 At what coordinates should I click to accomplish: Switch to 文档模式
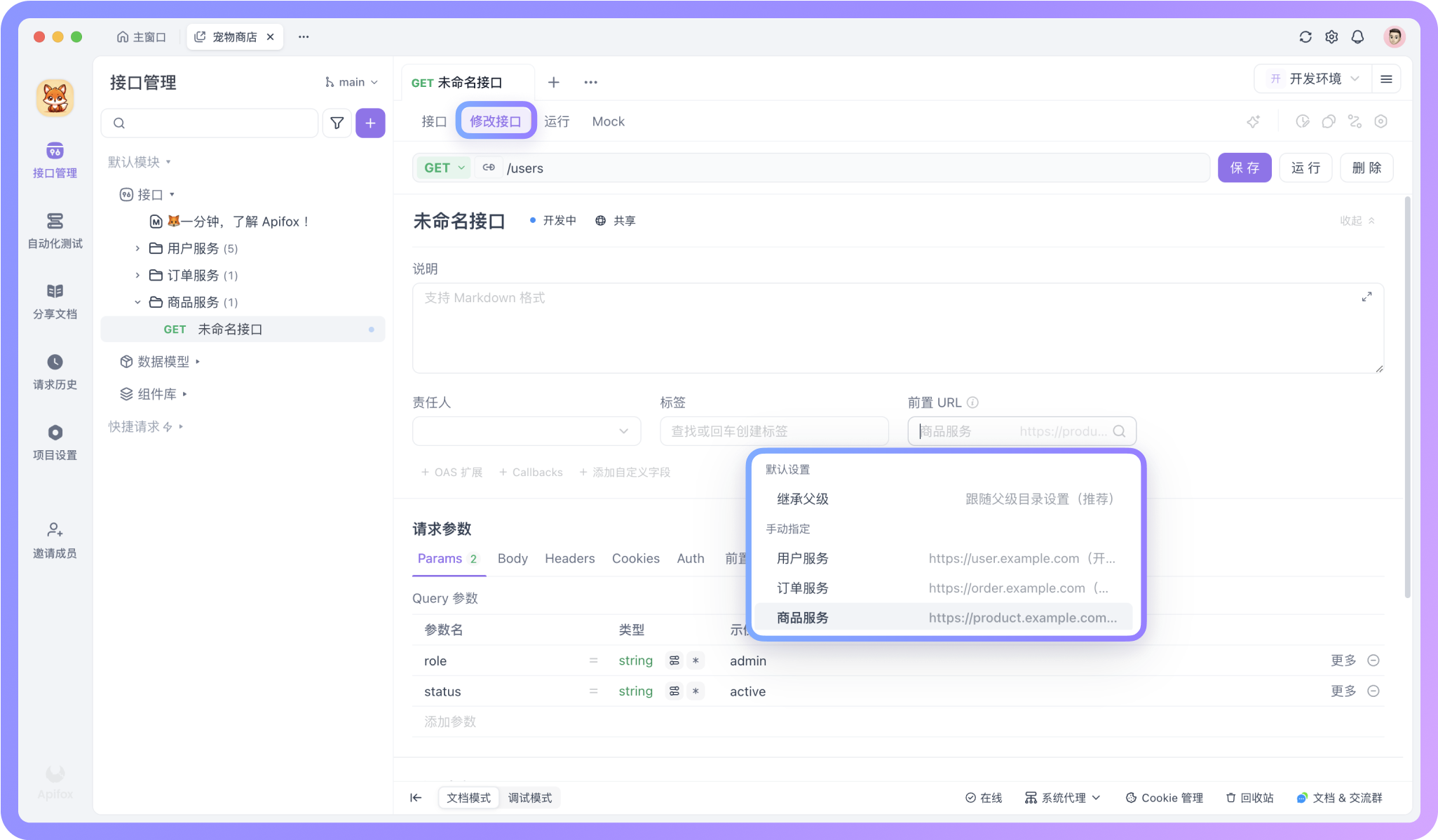(x=468, y=798)
